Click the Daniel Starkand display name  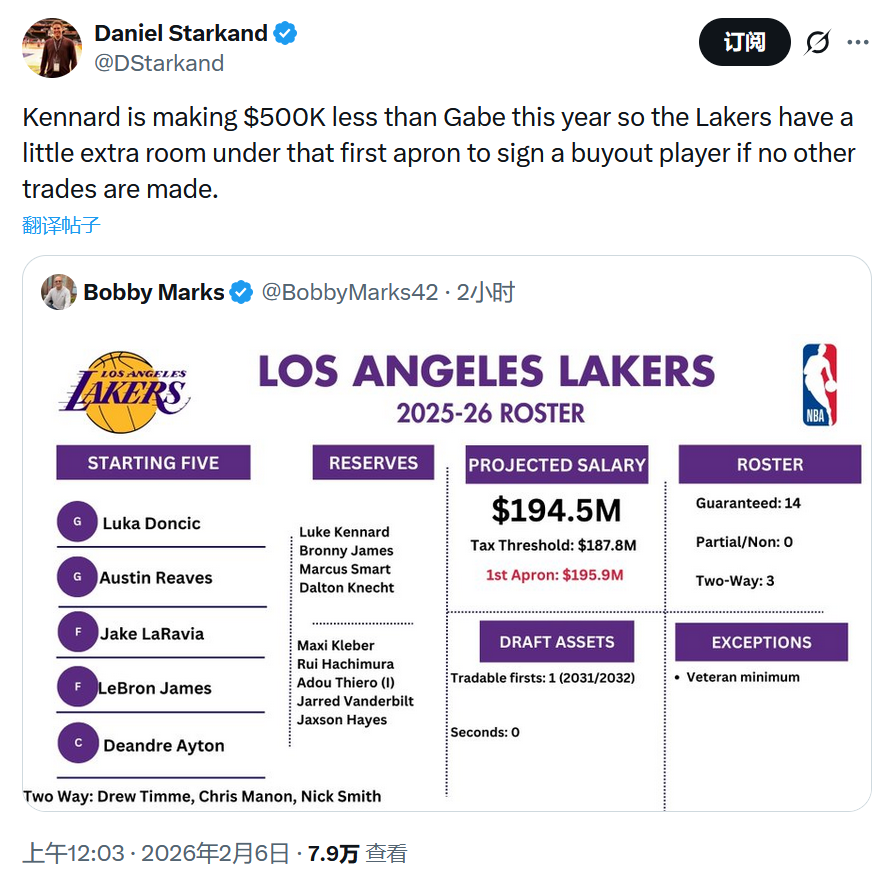click(x=180, y=33)
